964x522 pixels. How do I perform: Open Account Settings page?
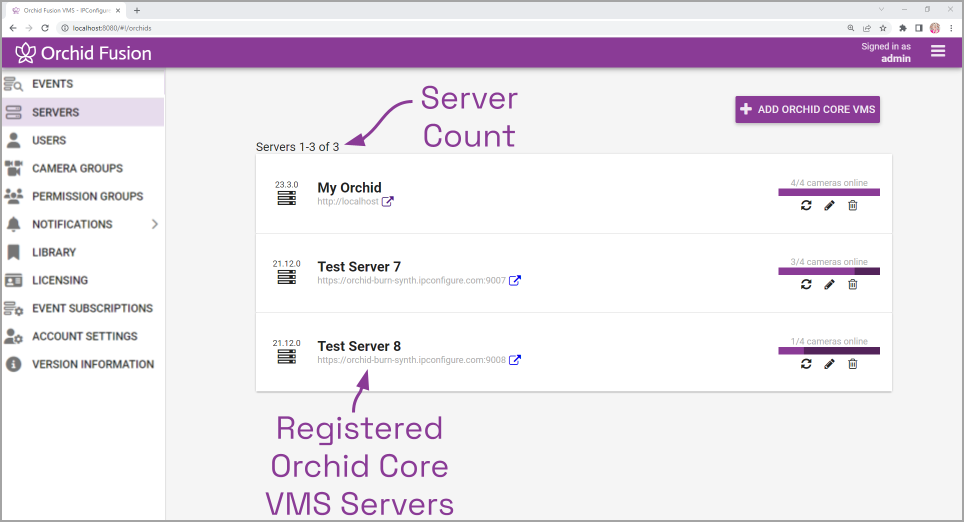(x=83, y=336)
